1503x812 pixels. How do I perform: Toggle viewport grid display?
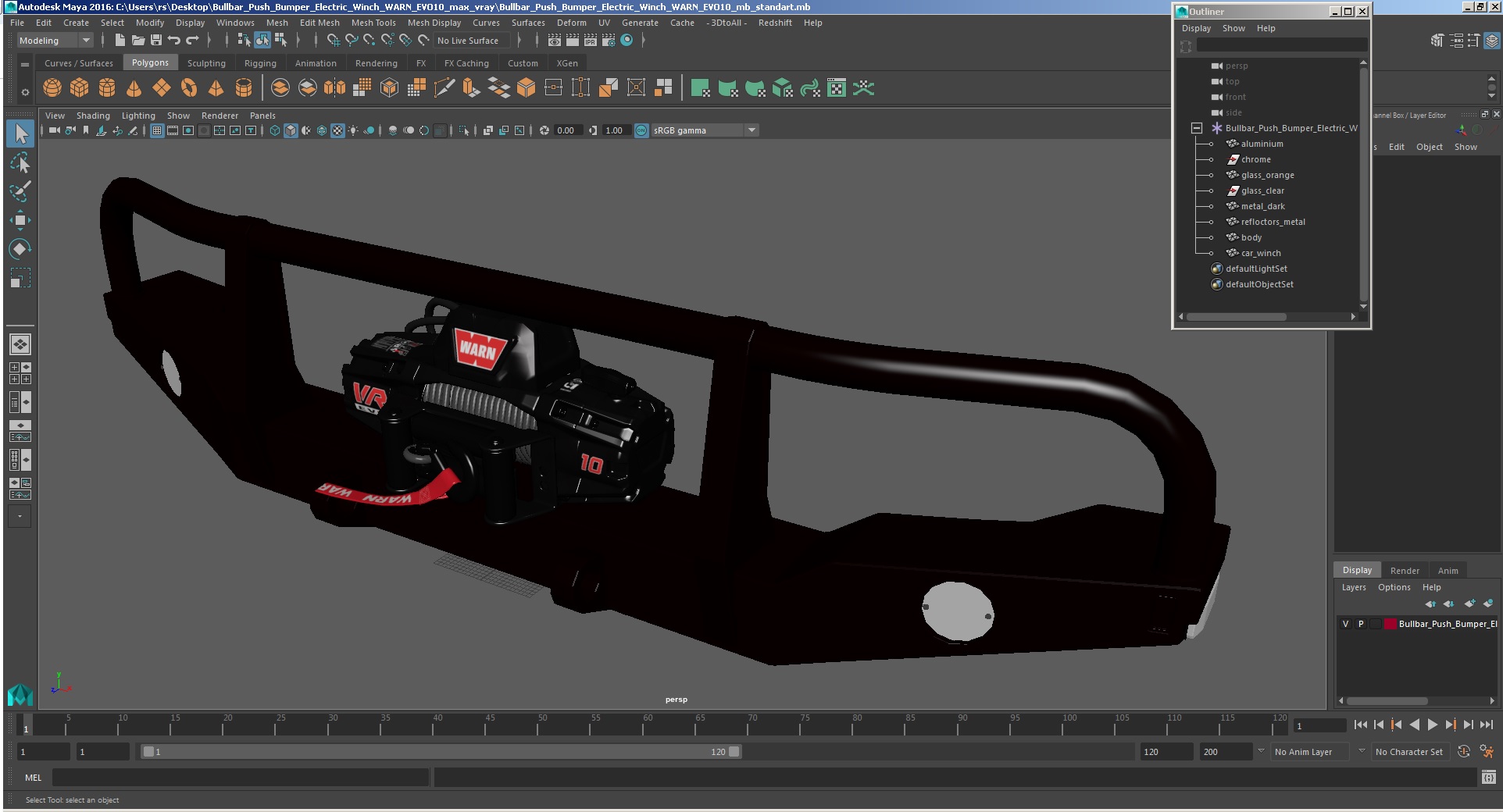(x=157, y=130)
